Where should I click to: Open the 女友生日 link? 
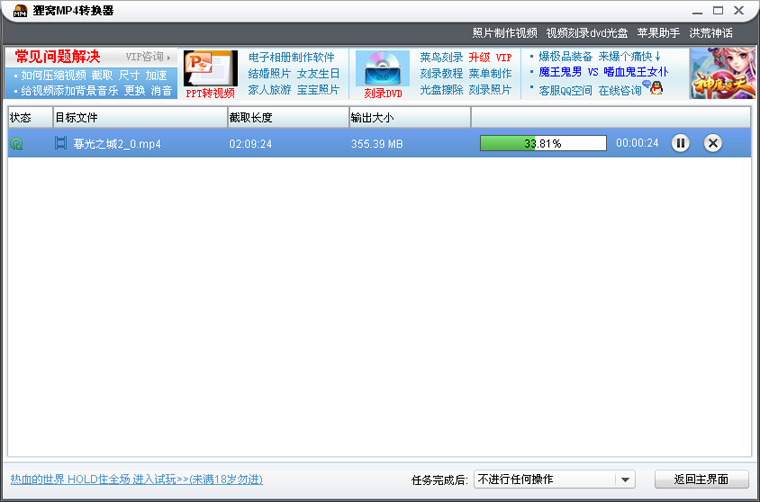318,74
